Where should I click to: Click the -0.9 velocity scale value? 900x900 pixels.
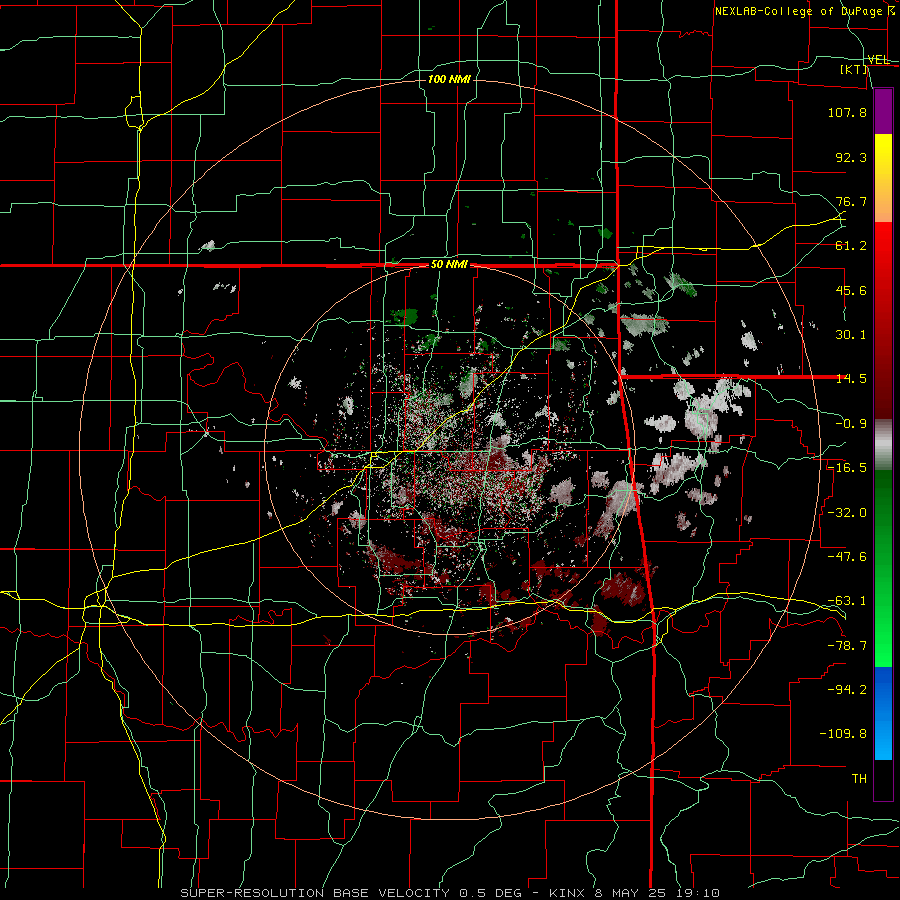tap(851, 424)
